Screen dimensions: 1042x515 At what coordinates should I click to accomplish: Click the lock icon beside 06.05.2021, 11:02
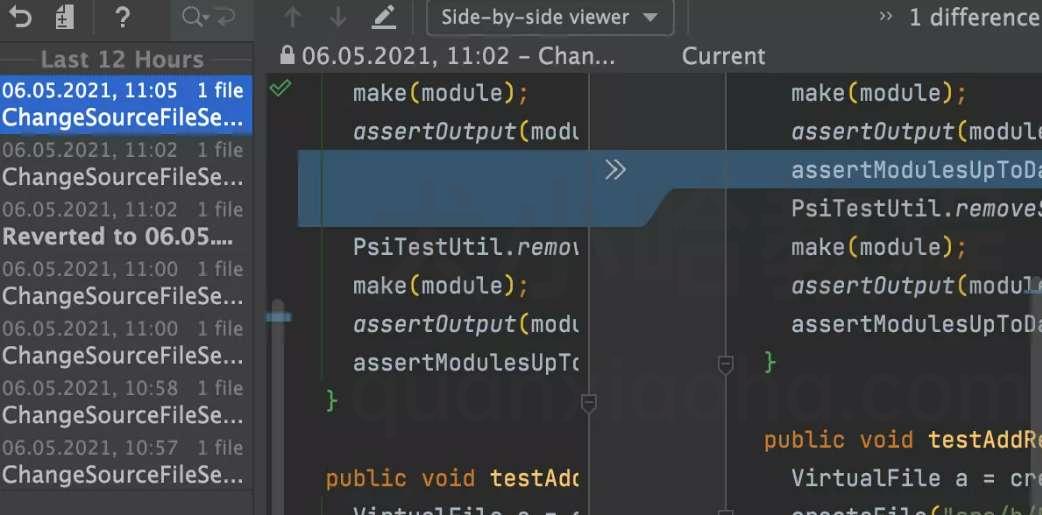[287, 55]
